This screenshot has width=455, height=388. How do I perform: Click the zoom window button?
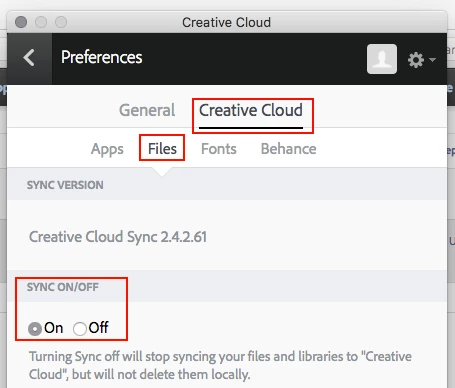click(61, 22)
